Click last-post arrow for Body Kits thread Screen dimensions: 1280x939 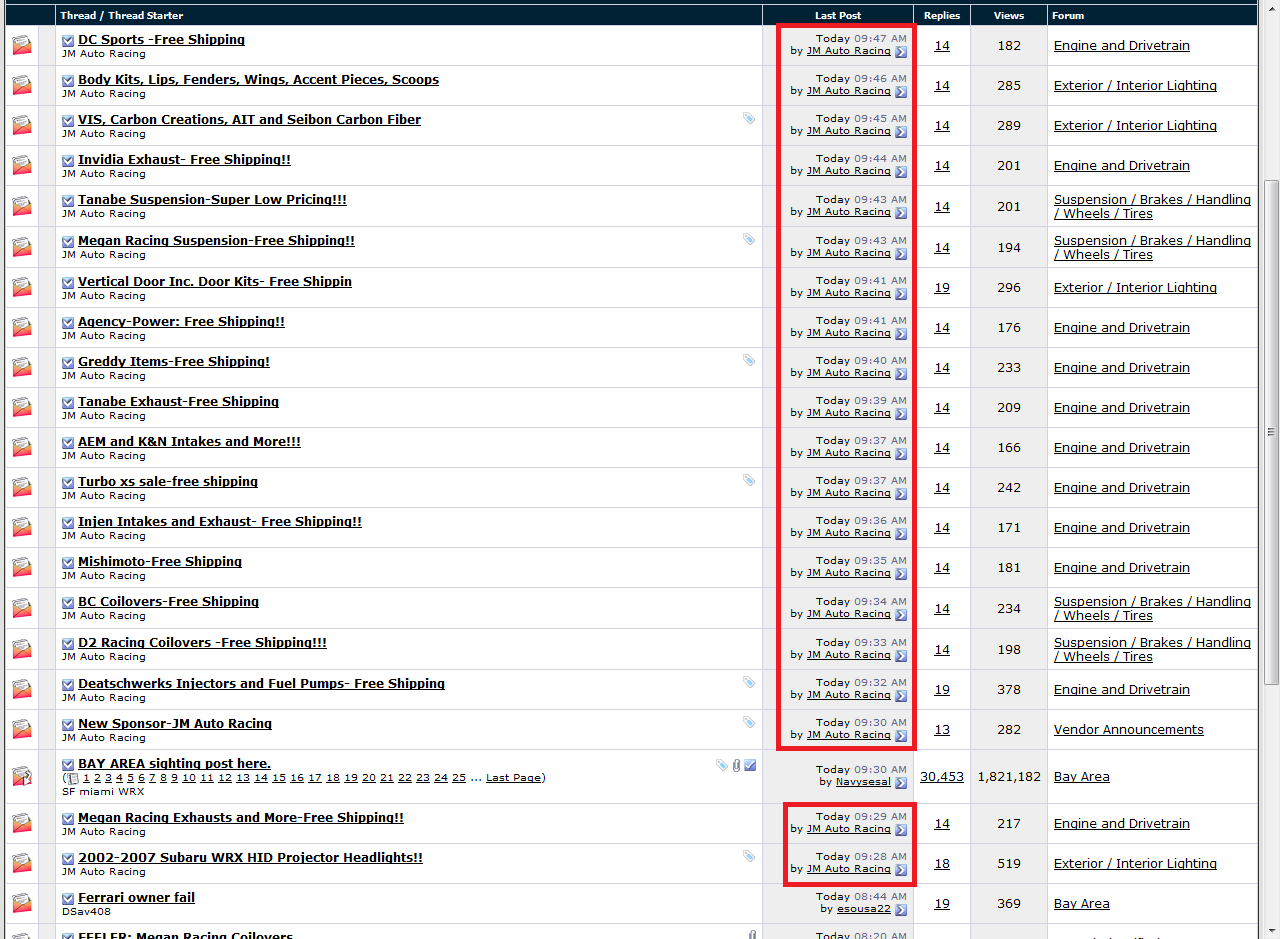(x=901, y=92)
